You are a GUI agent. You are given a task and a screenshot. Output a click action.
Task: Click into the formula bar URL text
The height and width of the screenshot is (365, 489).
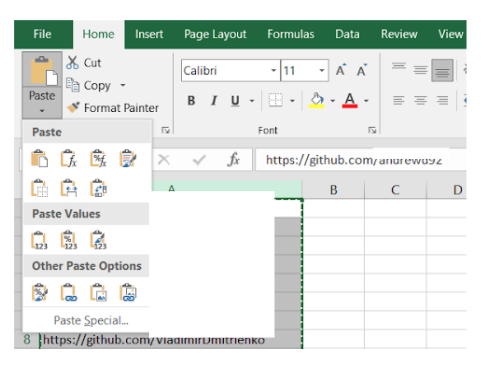point(354,160)
